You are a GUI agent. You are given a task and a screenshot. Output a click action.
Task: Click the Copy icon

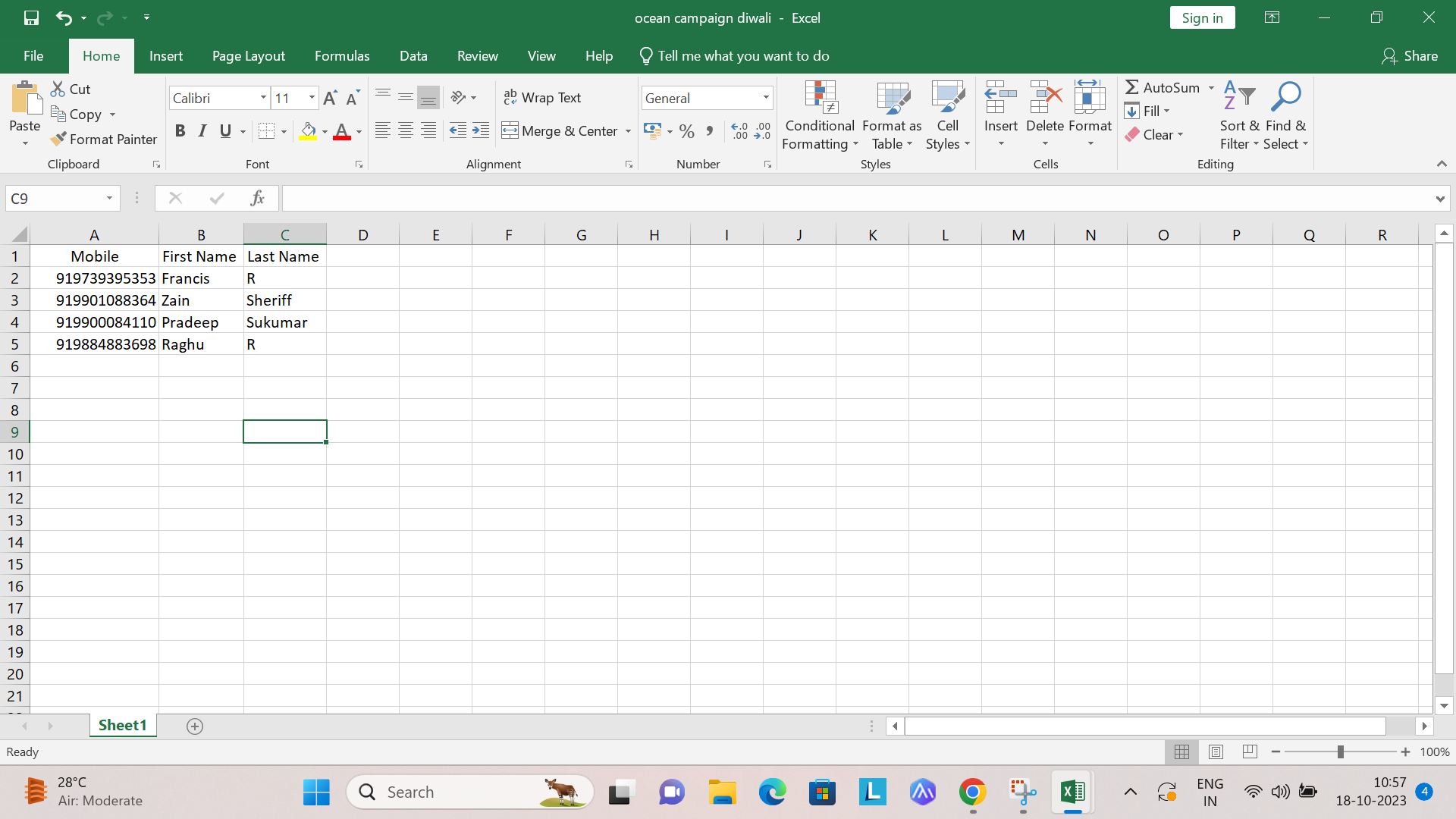click(58, 114)
